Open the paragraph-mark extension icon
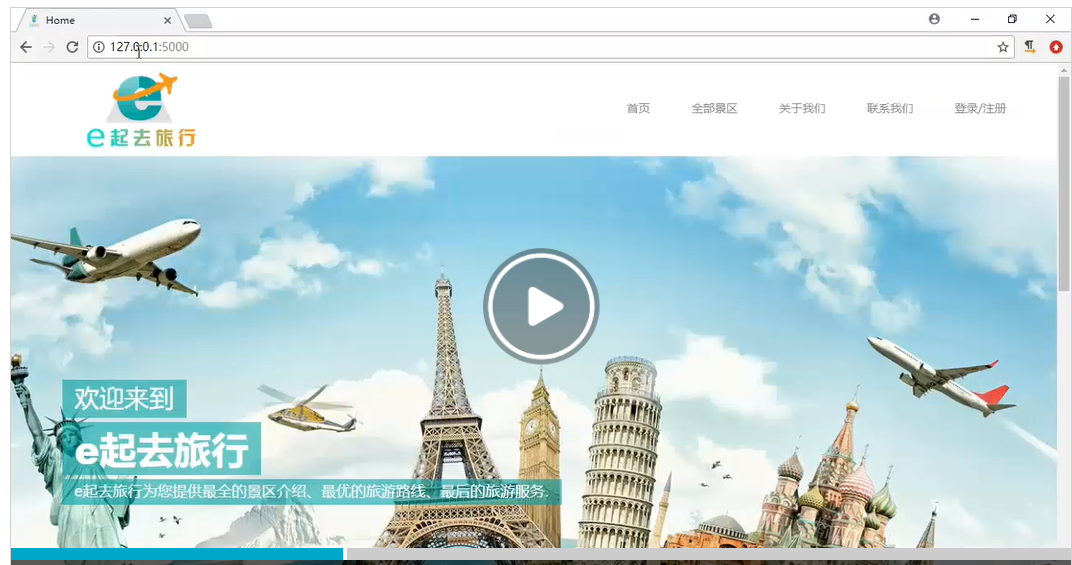1072x565 pixels. coord(1029,47)
